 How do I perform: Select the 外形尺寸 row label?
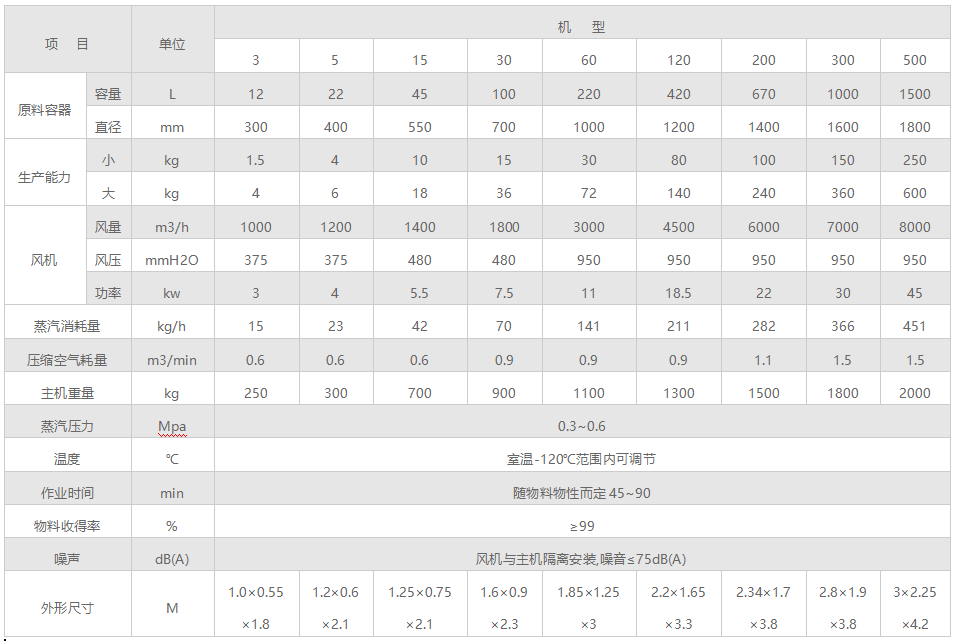67,608
